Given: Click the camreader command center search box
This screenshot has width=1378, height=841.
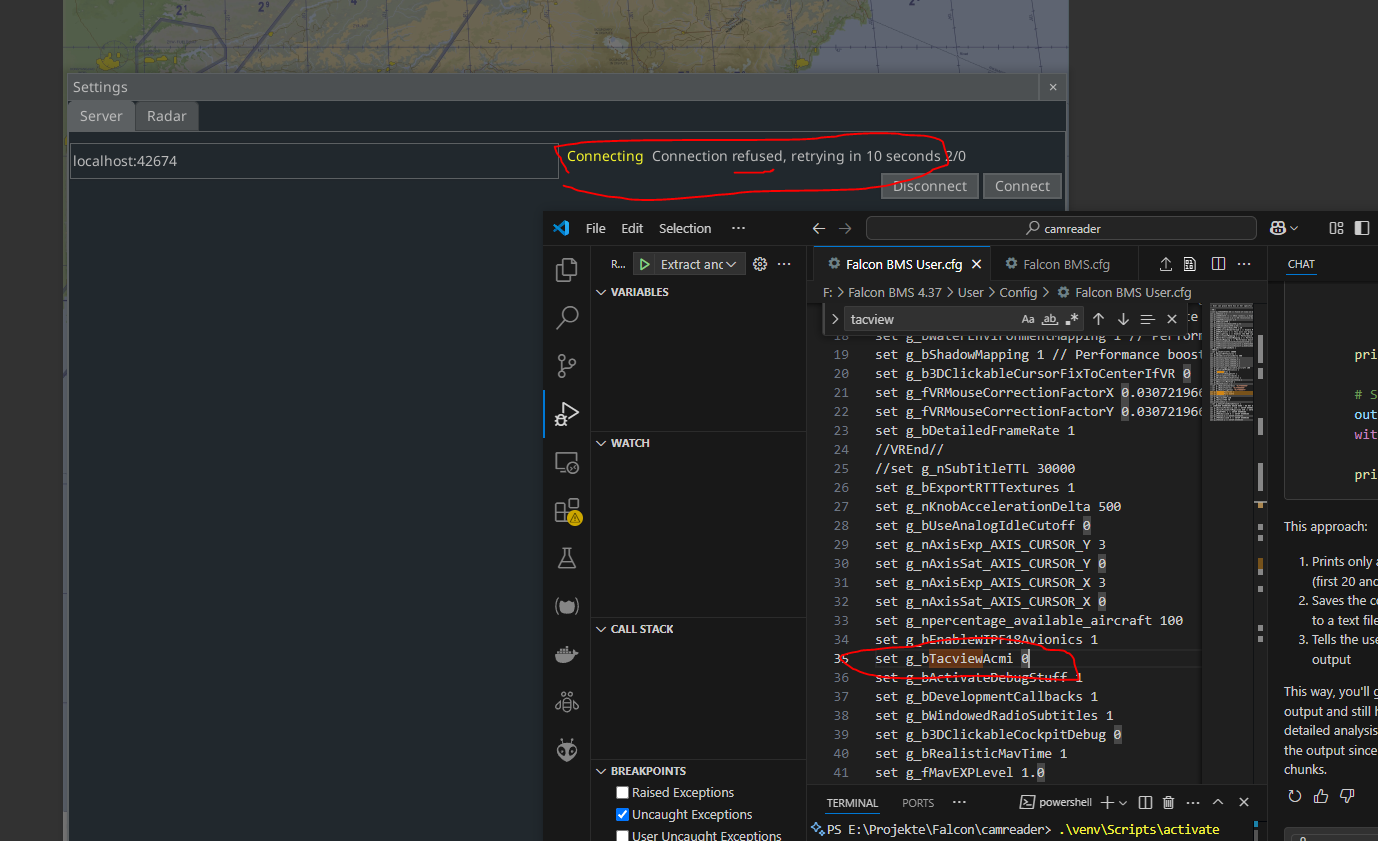Looking at the screenshot, I should 1062,228.
